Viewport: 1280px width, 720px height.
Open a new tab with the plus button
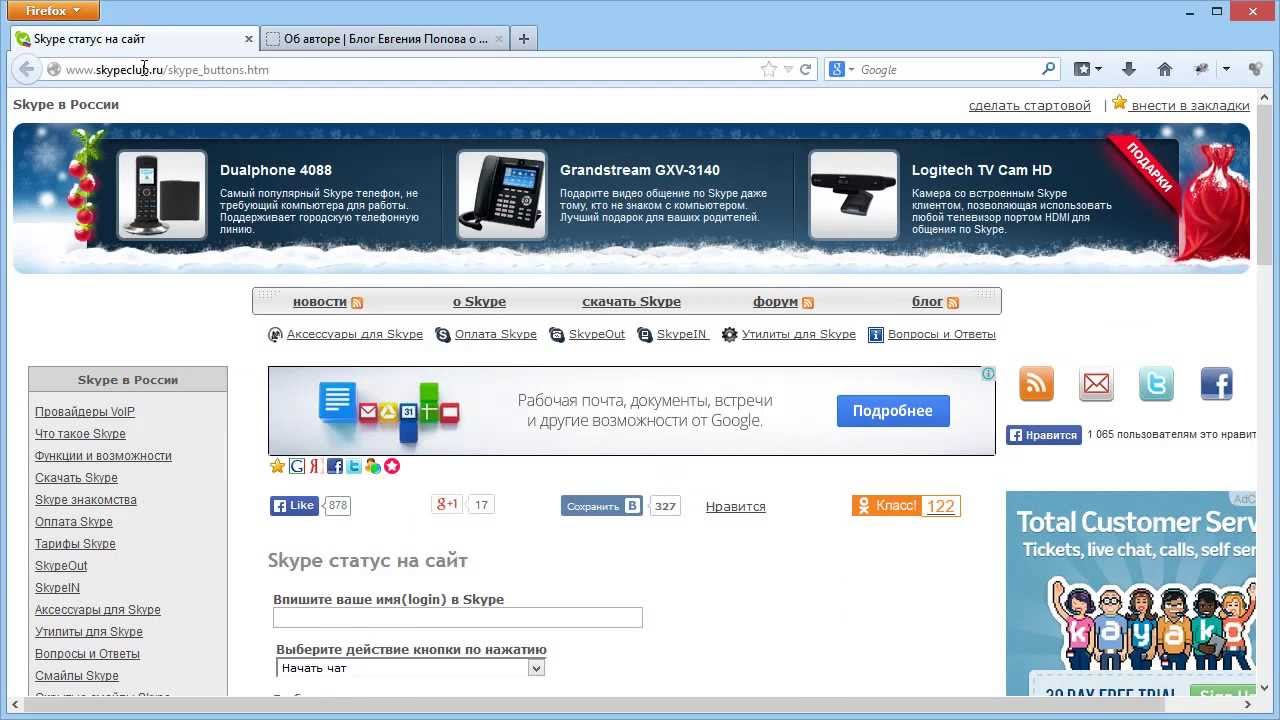pos(524,39)
